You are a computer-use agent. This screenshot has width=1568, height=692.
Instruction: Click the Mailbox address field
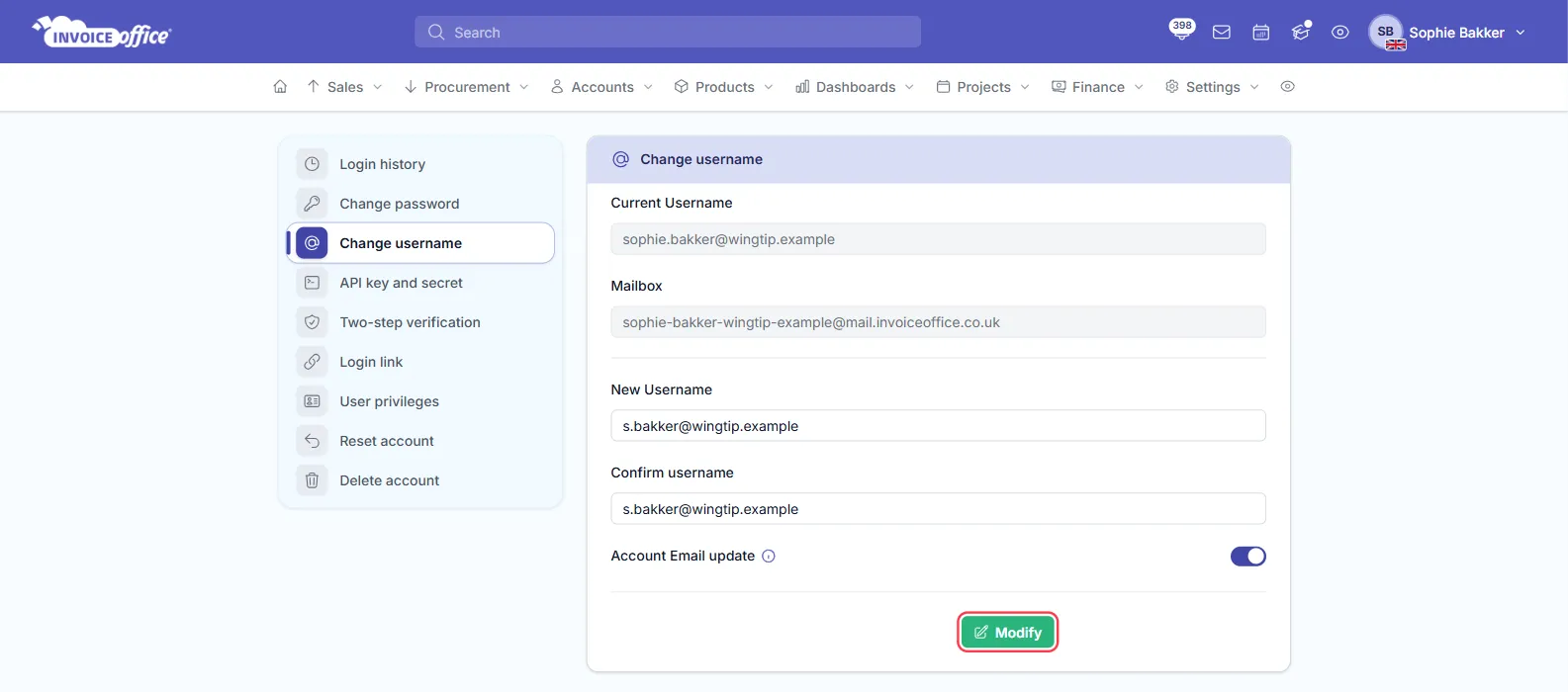(x=938, y=322)
